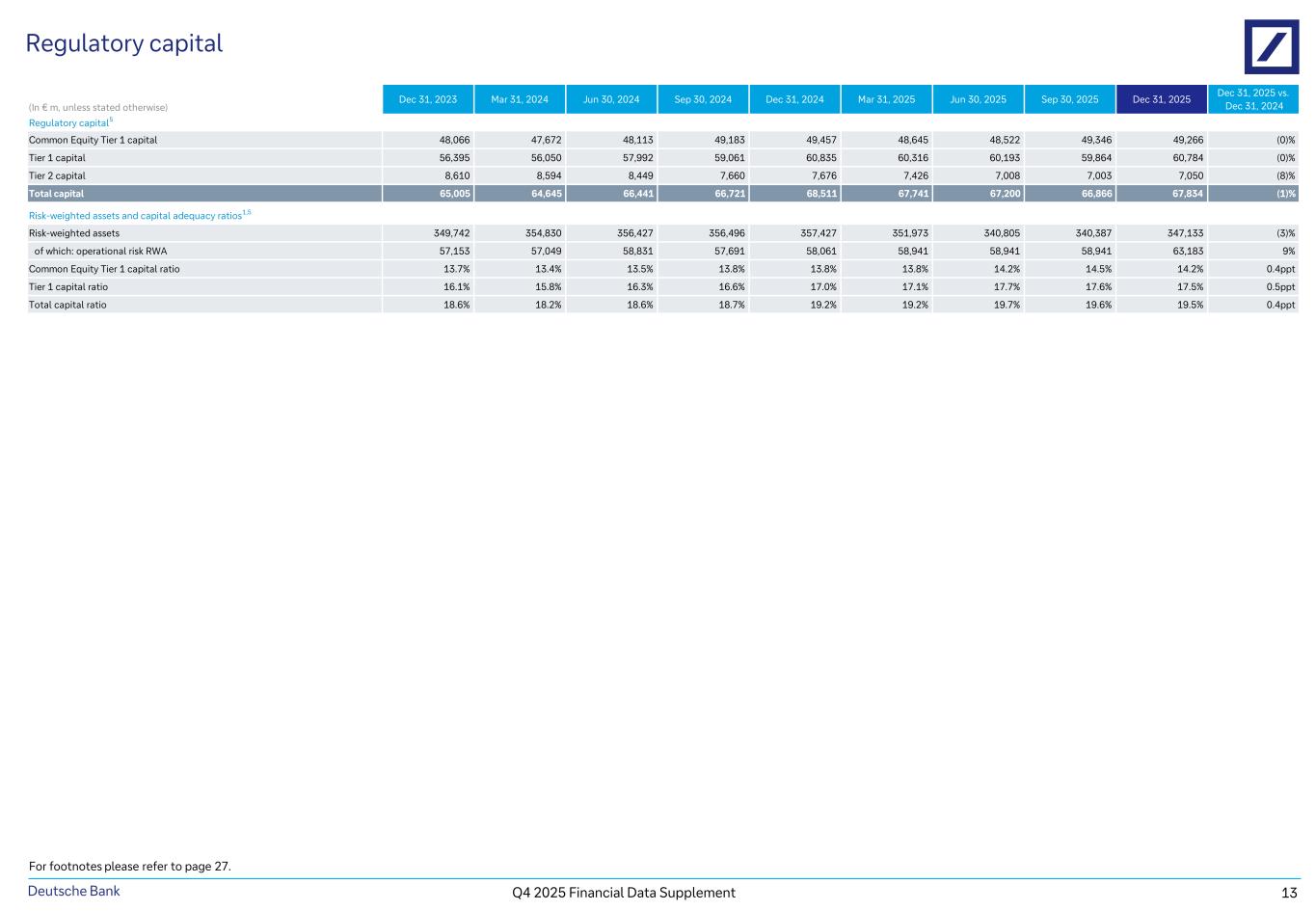The height and width of the screenshot is (911, 1316).
Task: Select the Total capital row label
Action: pos(56,194)
